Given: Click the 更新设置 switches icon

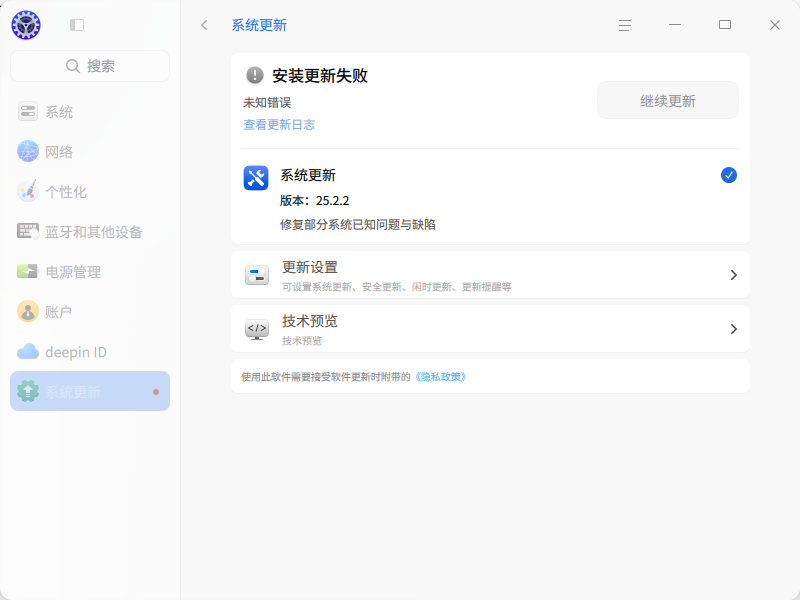Looking at the screenshot, I should point(257,275).
